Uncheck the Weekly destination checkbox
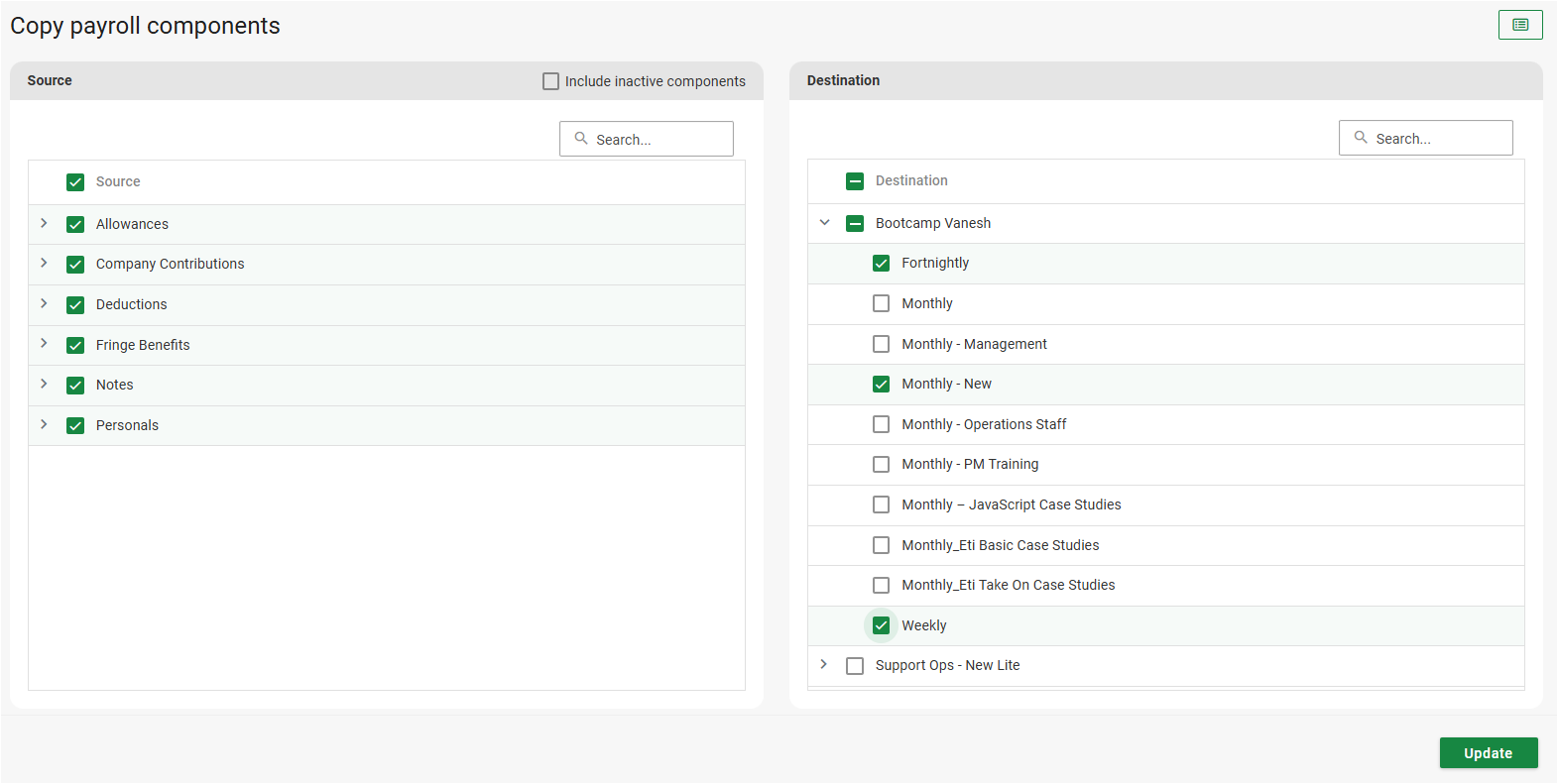1558x784 pixels. [881, 625]
